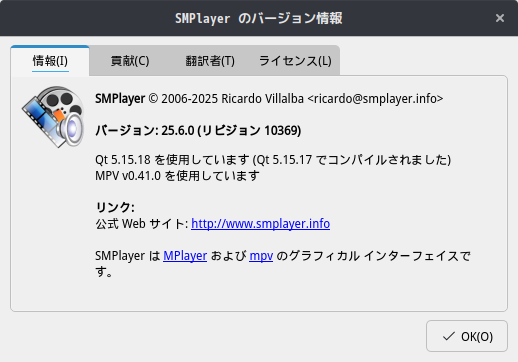Click the dialog title SMPlayer のバージョン情報
Viewport: 518px width, 362px height.
tap(259, 18)
